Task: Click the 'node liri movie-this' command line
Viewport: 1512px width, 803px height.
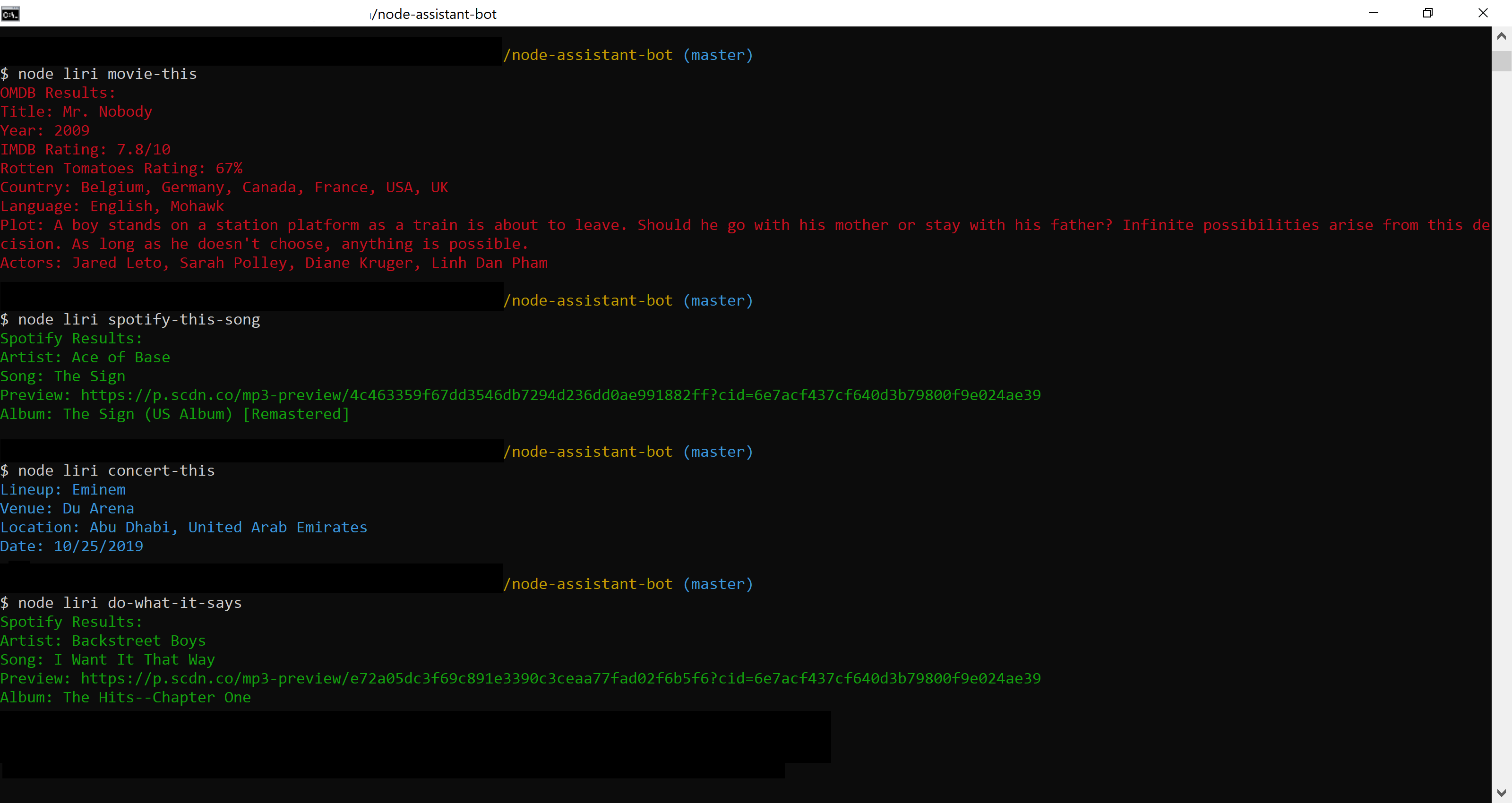Action: click(x=107, y=74)
